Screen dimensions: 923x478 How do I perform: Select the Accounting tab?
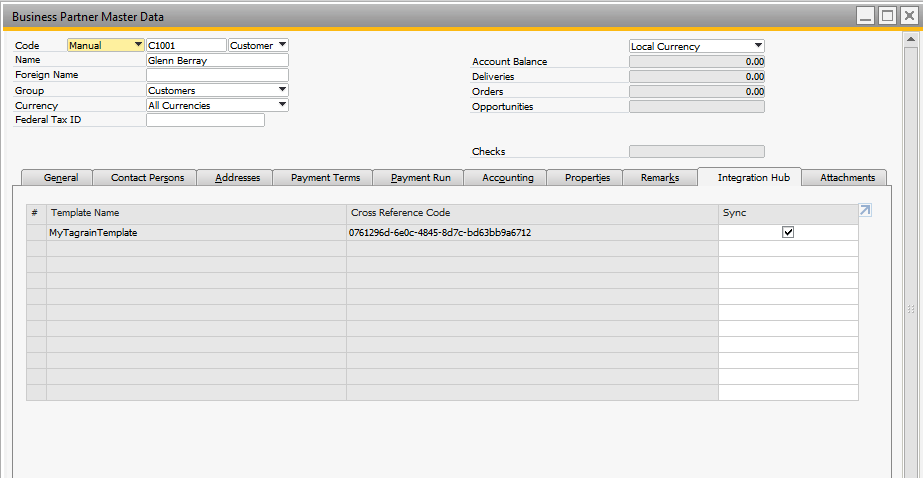point(507,178)
